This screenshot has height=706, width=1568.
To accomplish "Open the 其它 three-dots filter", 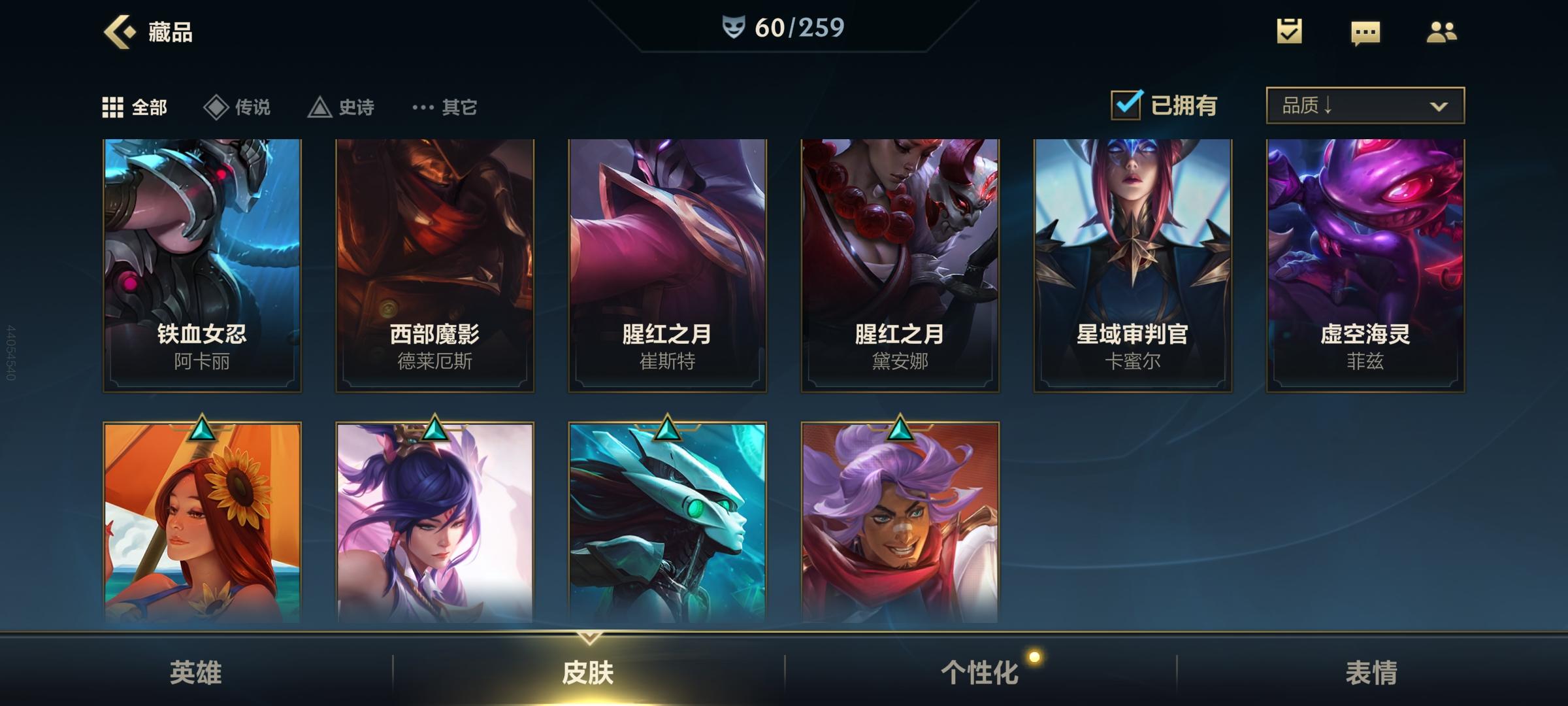I will click(423, 107).
